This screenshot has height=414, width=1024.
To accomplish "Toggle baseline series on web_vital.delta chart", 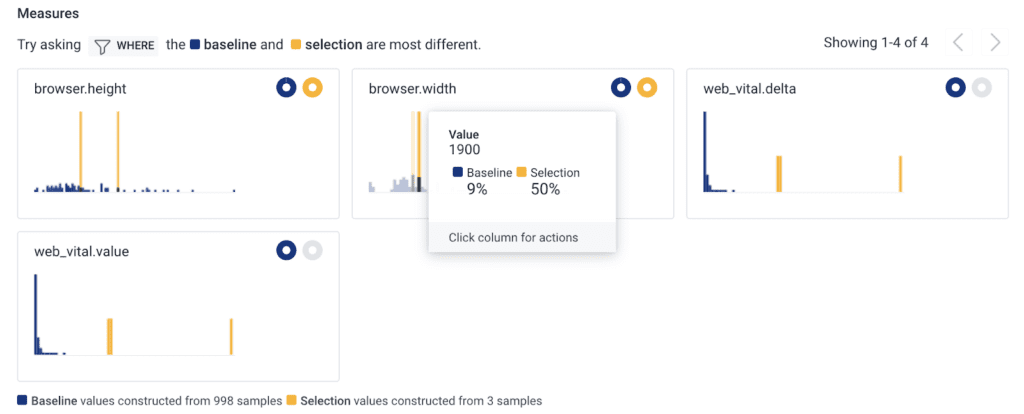I will point(956,88).
